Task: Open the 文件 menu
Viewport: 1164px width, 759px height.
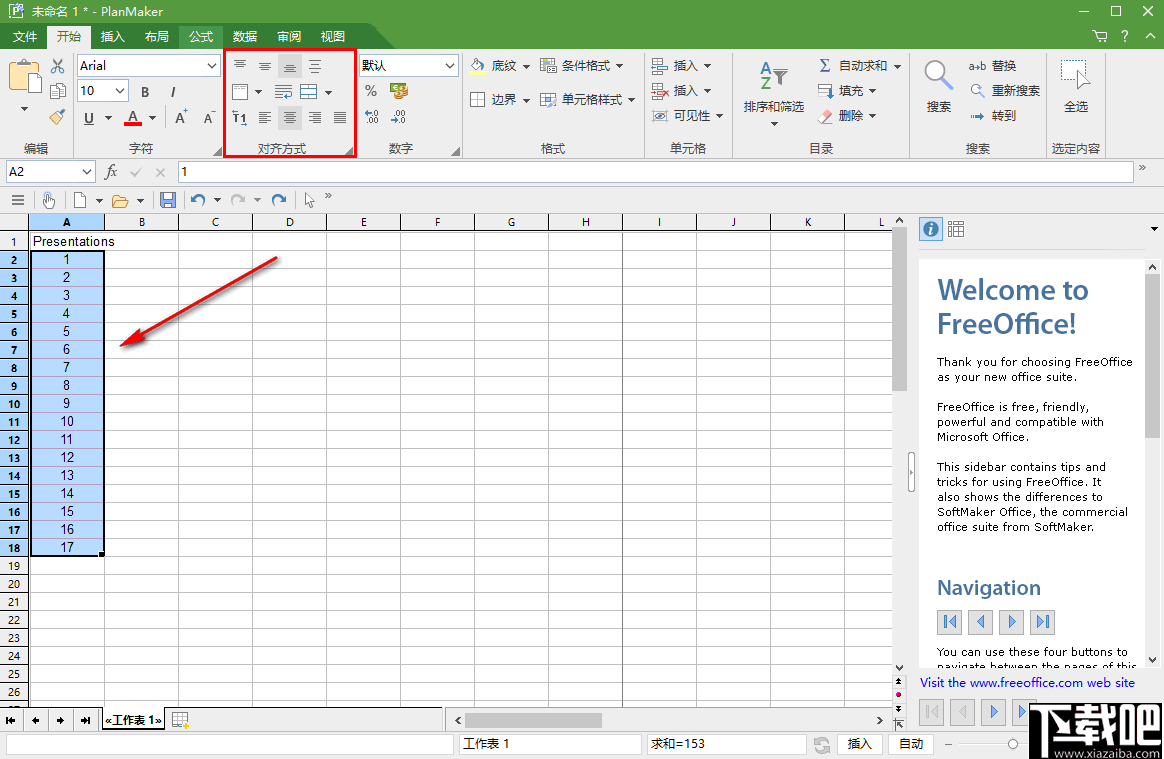Action: (x=24, y=36)
